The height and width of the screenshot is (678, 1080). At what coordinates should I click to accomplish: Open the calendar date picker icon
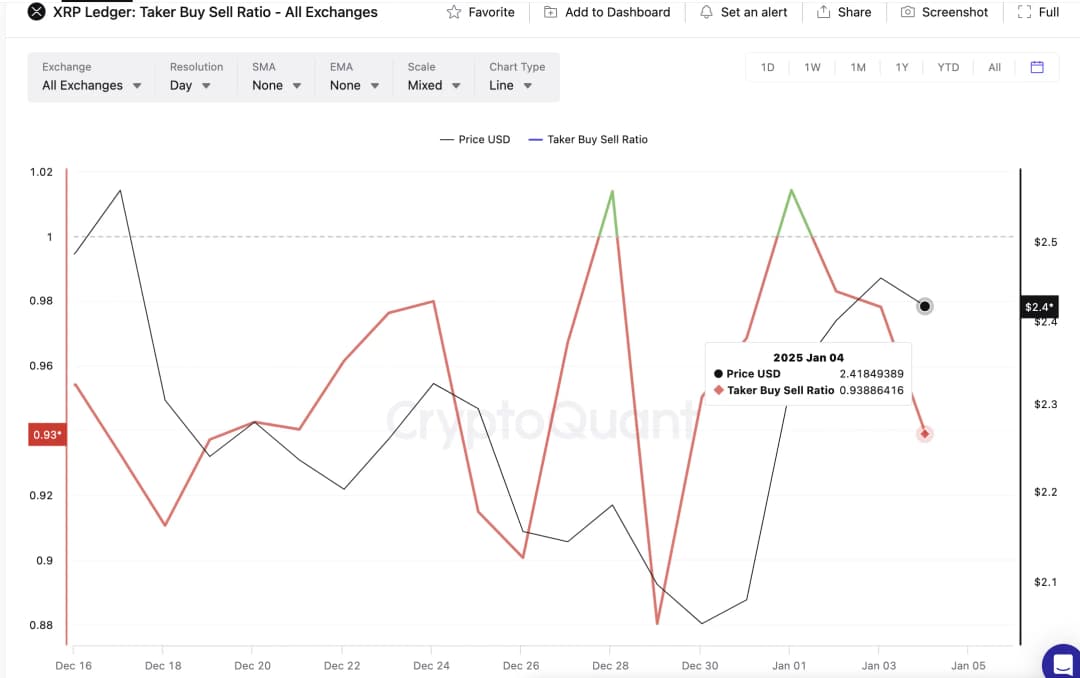pos(1037,67)
